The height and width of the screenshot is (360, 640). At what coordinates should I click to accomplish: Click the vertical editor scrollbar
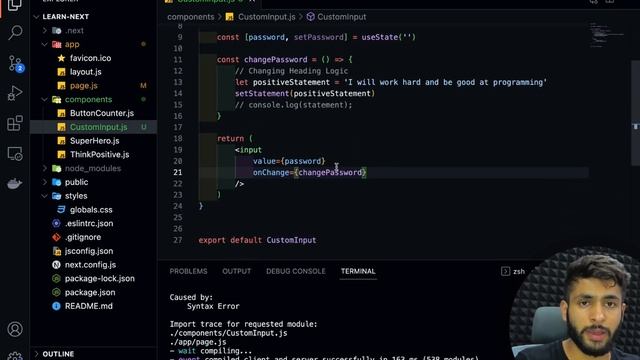(636, 112)
